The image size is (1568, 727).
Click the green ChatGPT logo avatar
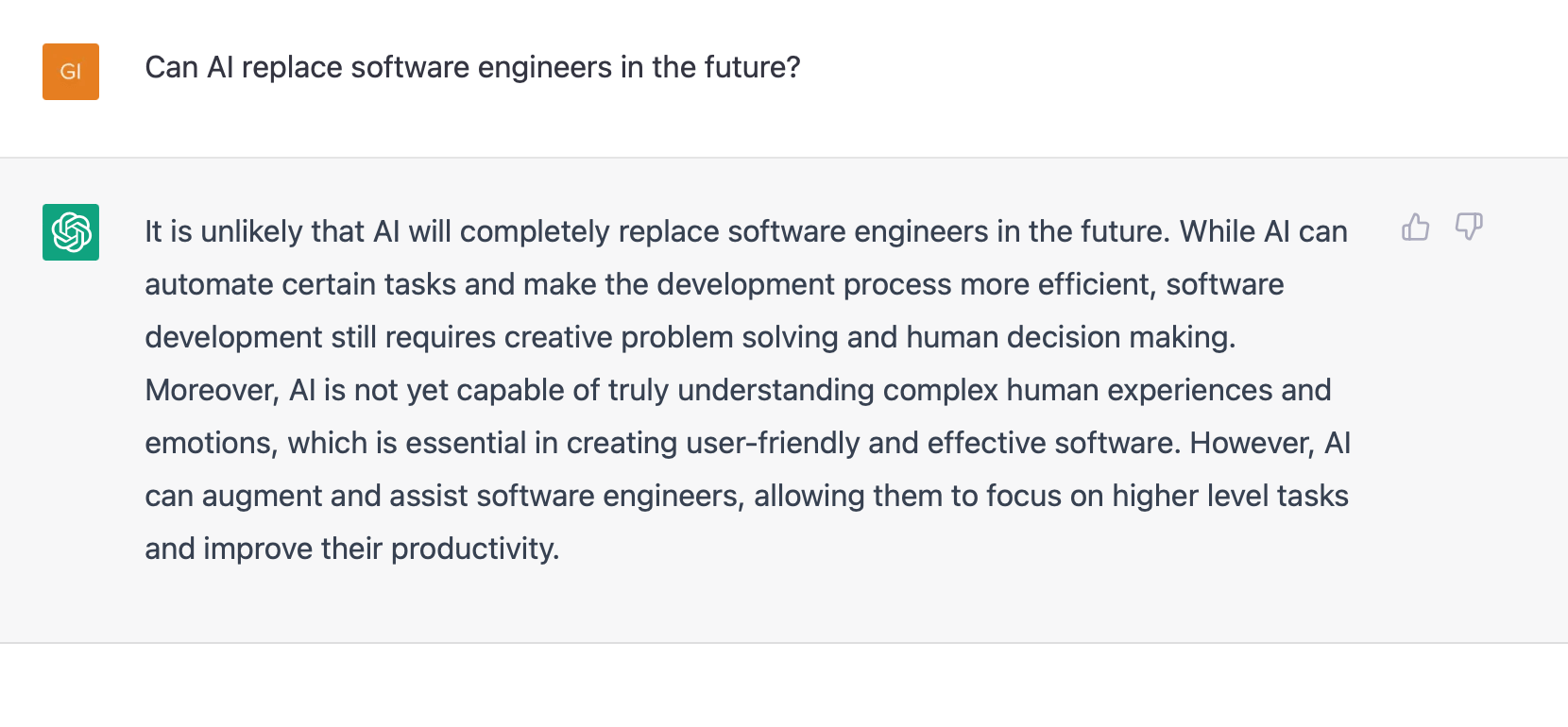pos(71,232)
